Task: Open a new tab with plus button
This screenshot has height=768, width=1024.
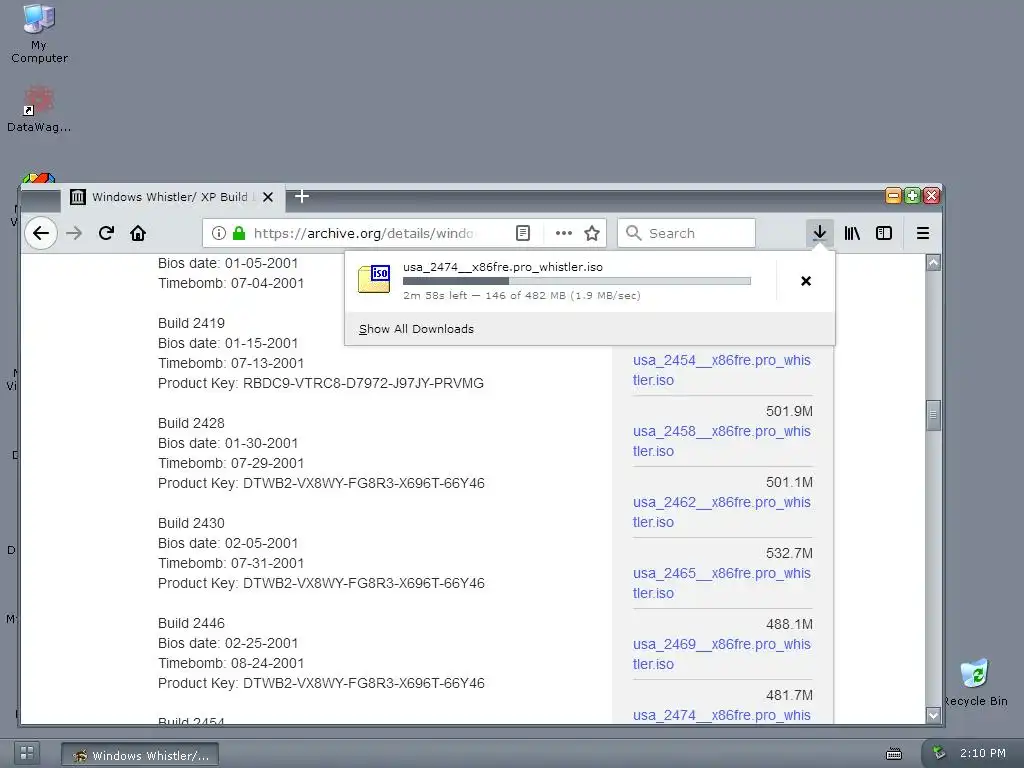Action: coord(302,196)
